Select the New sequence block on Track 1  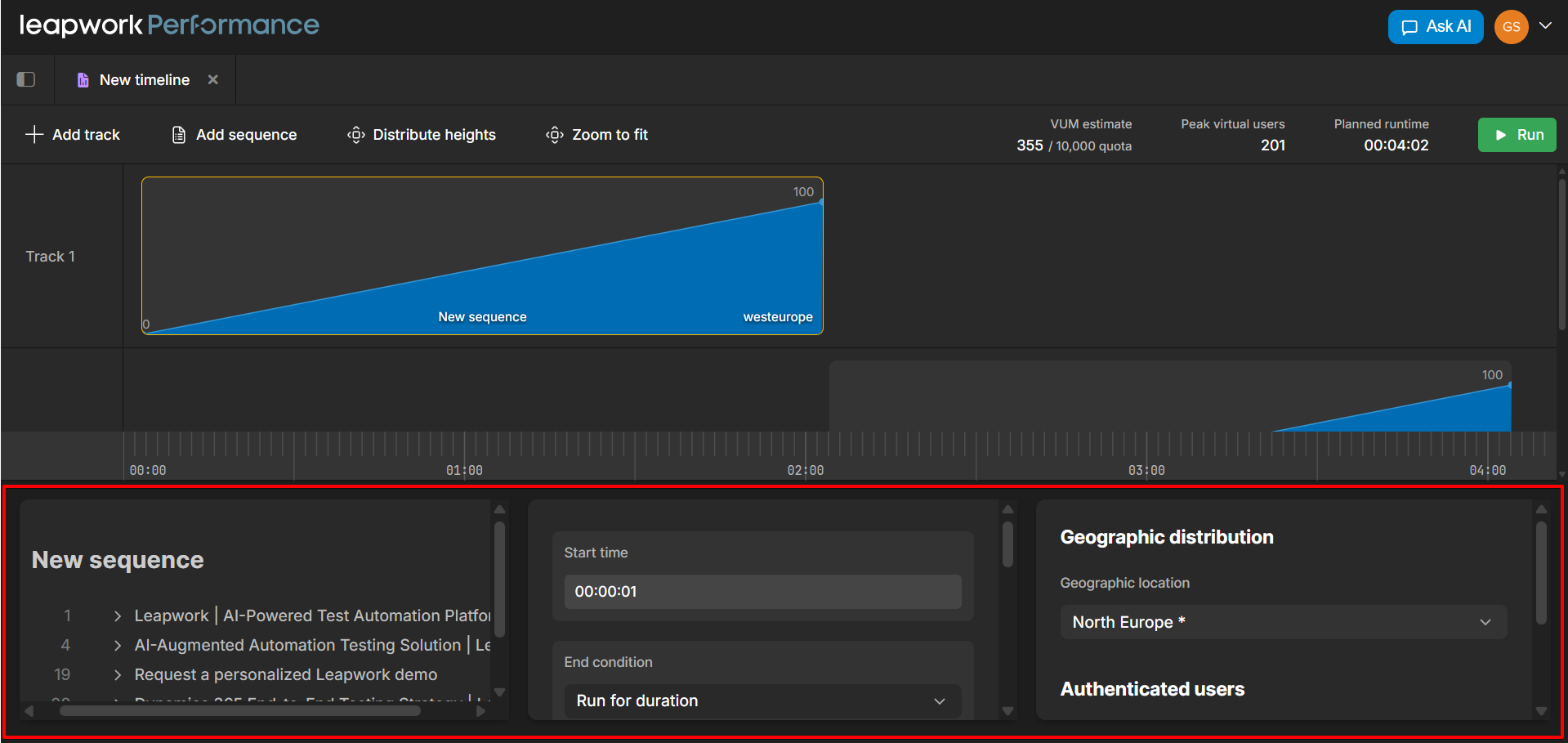[x=482, y=256]
